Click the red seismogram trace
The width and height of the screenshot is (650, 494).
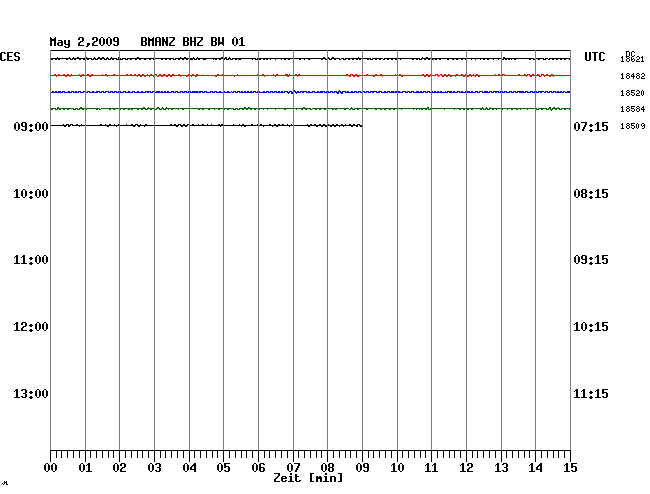(310, 75)
